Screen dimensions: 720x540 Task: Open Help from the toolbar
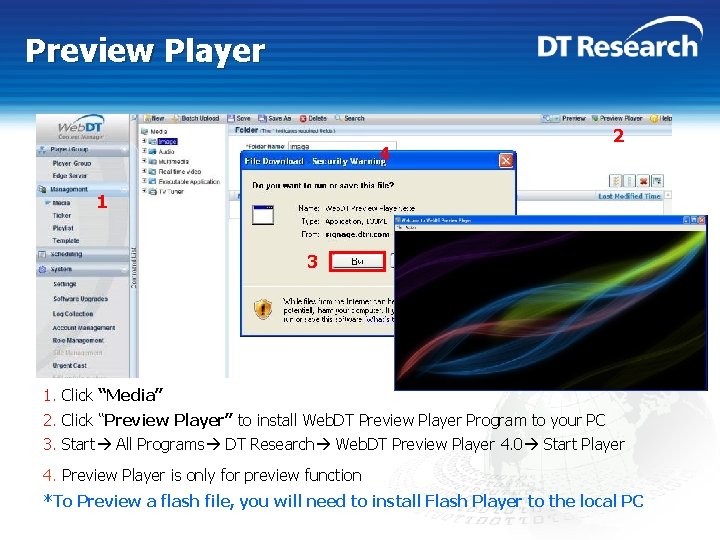pos(661,118)
